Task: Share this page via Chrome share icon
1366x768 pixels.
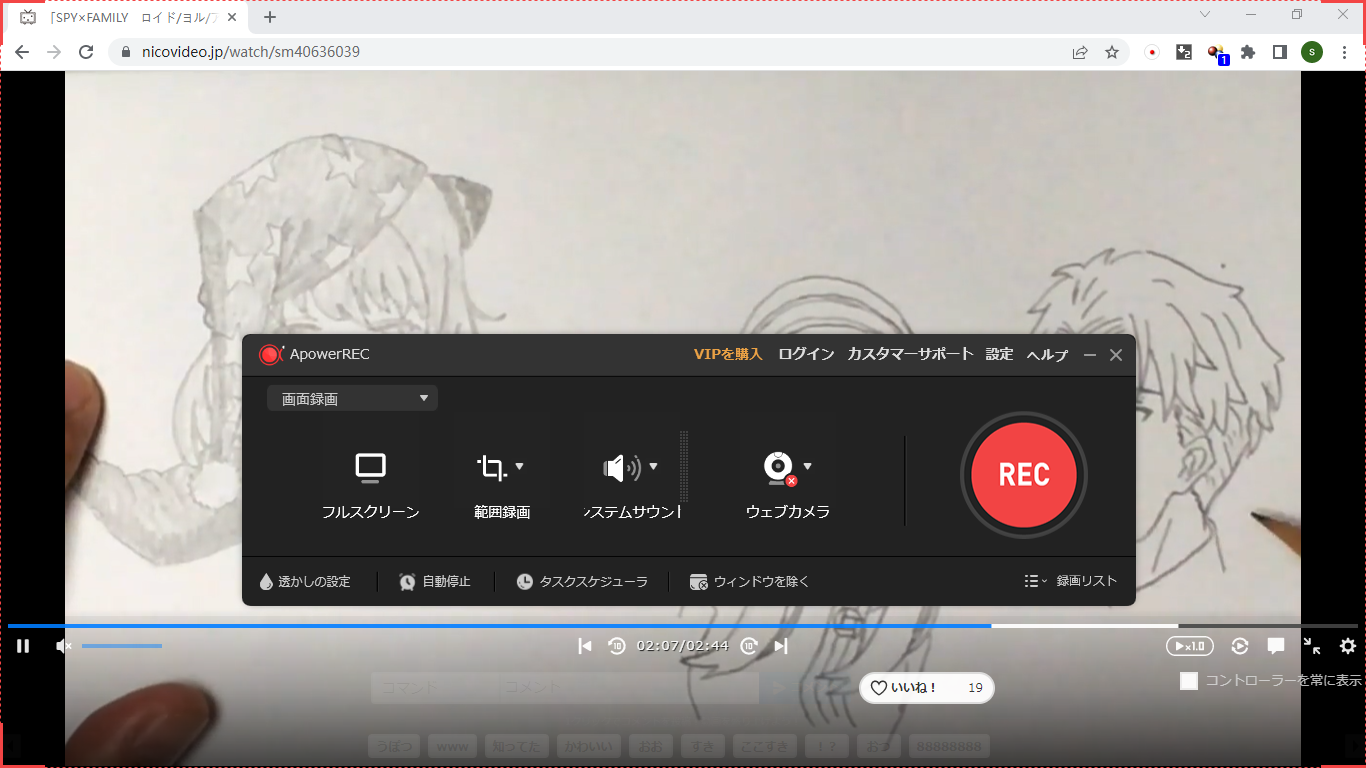Action: [1080, 52]
